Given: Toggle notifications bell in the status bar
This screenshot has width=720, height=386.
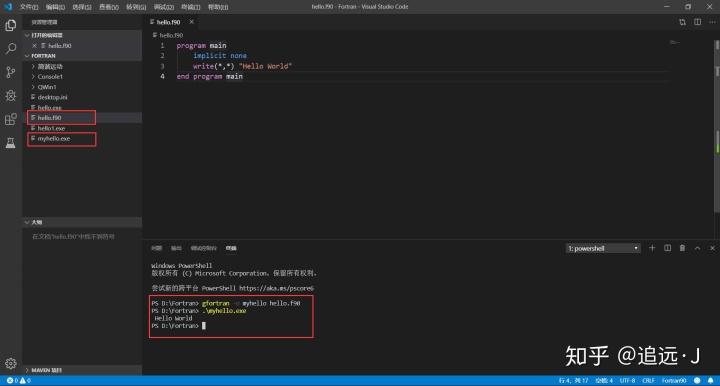Looking at the screenshot, I should pos(710,380).
